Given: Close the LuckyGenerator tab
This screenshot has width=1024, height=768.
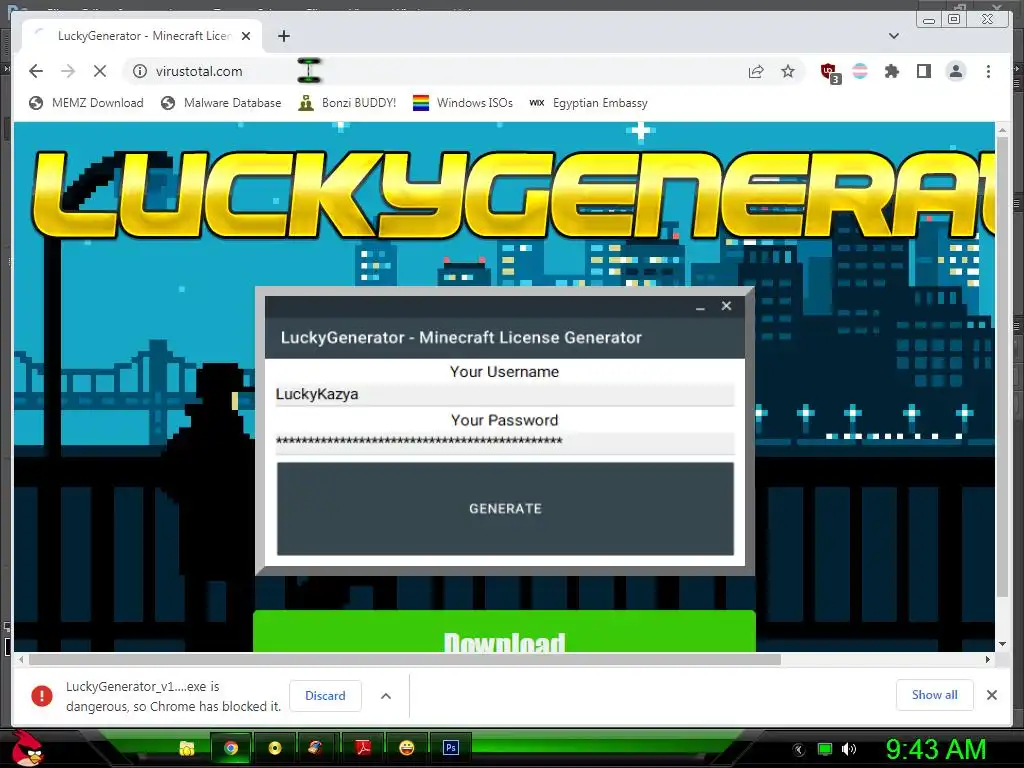Looking at the screenshot, I should 246,36.
